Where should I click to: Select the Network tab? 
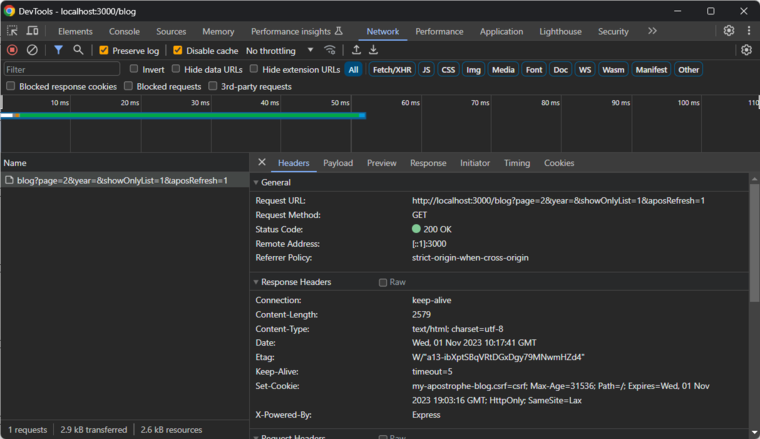point(383,31)
